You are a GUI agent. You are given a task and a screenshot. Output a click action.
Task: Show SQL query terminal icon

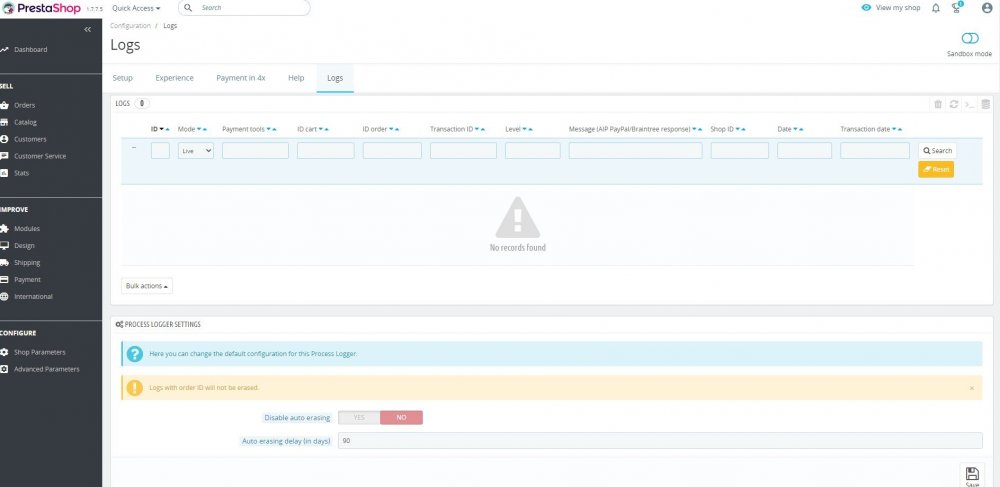click(970, 104)
